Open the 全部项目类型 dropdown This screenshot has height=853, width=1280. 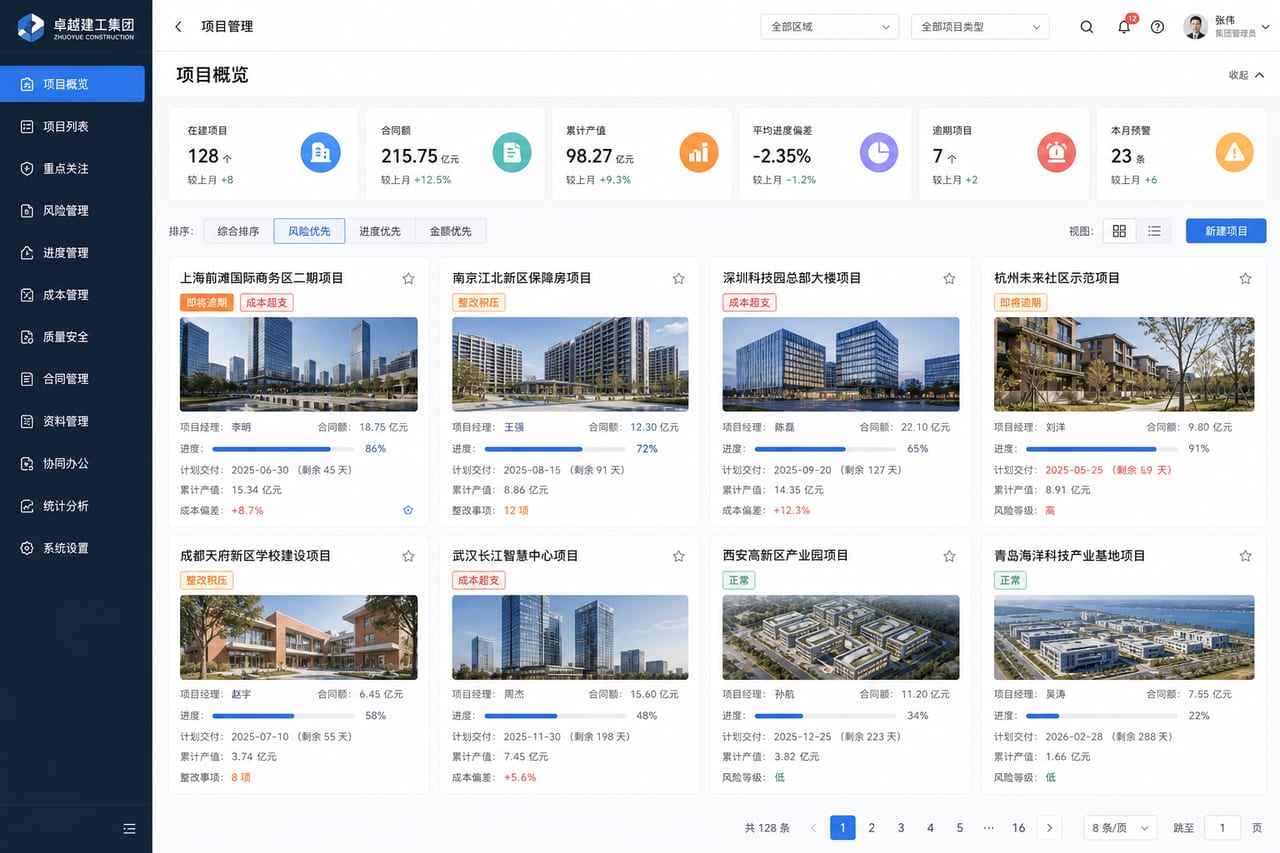(980, 27)
